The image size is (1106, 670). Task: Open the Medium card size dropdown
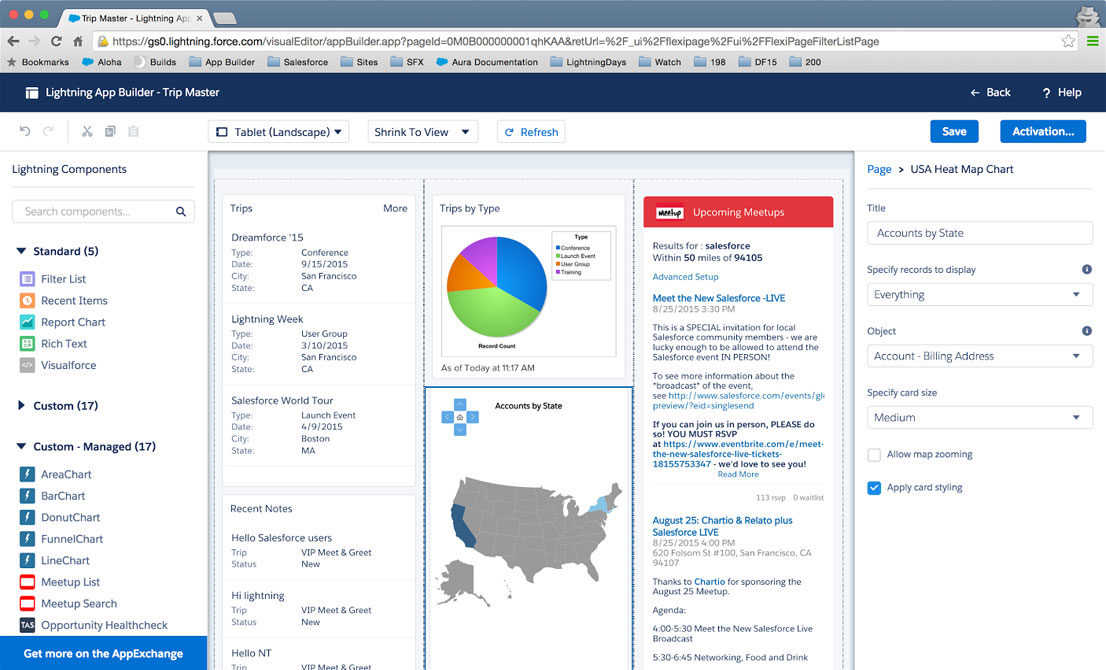(x=980, y=418)
